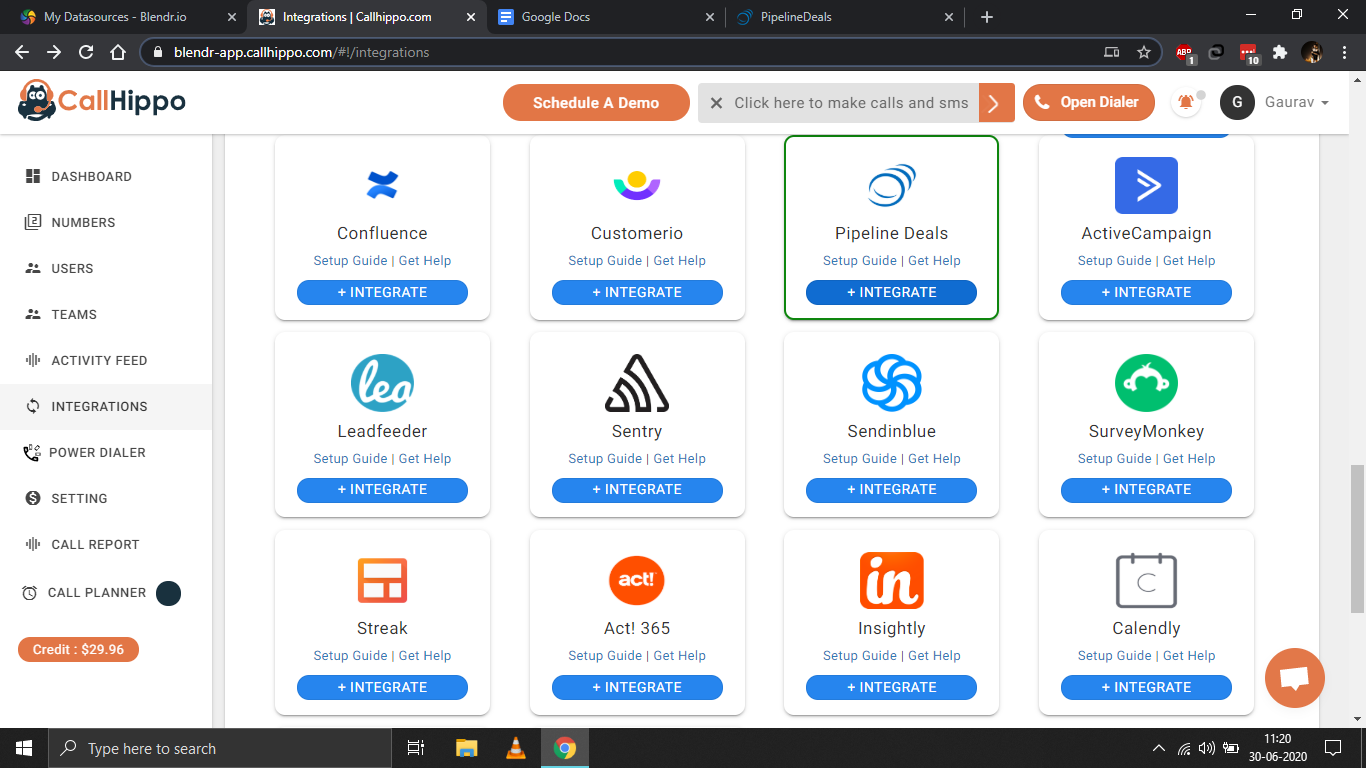Viewport: 1366px width, 768px height.
Task: Open the Setup Guide link for Customerio
Action: click(605, 261)
